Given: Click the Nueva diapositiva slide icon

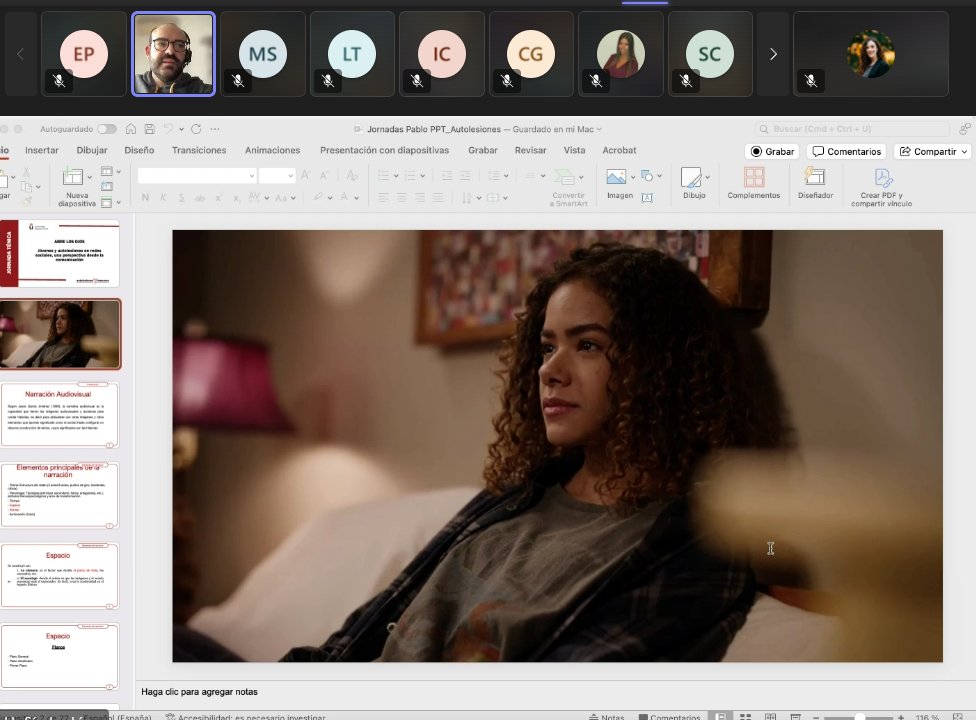Looking at the screenshot, I should point(73,177).
